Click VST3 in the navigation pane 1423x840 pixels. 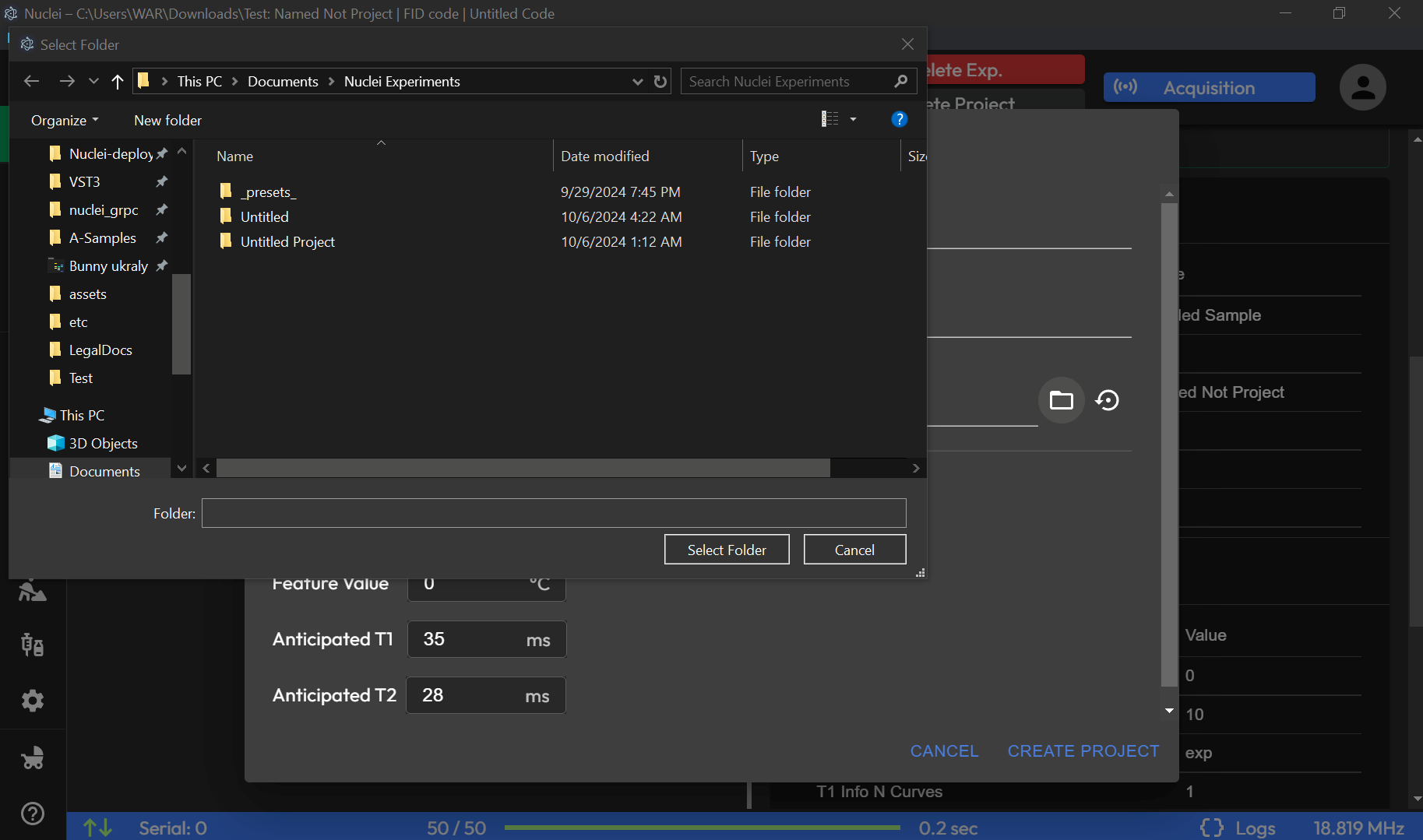tap(84, 181)
